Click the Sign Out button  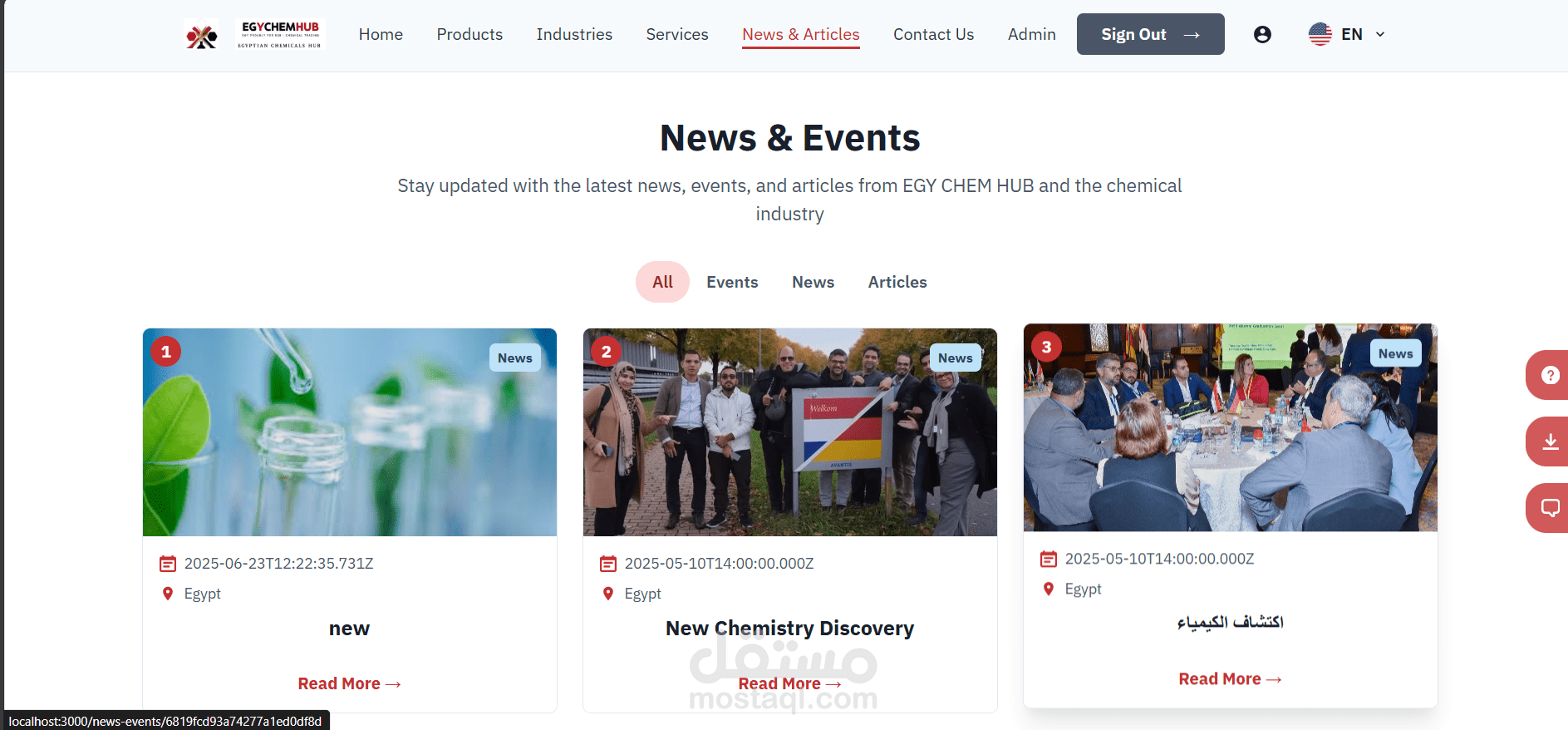(1150, 34)
